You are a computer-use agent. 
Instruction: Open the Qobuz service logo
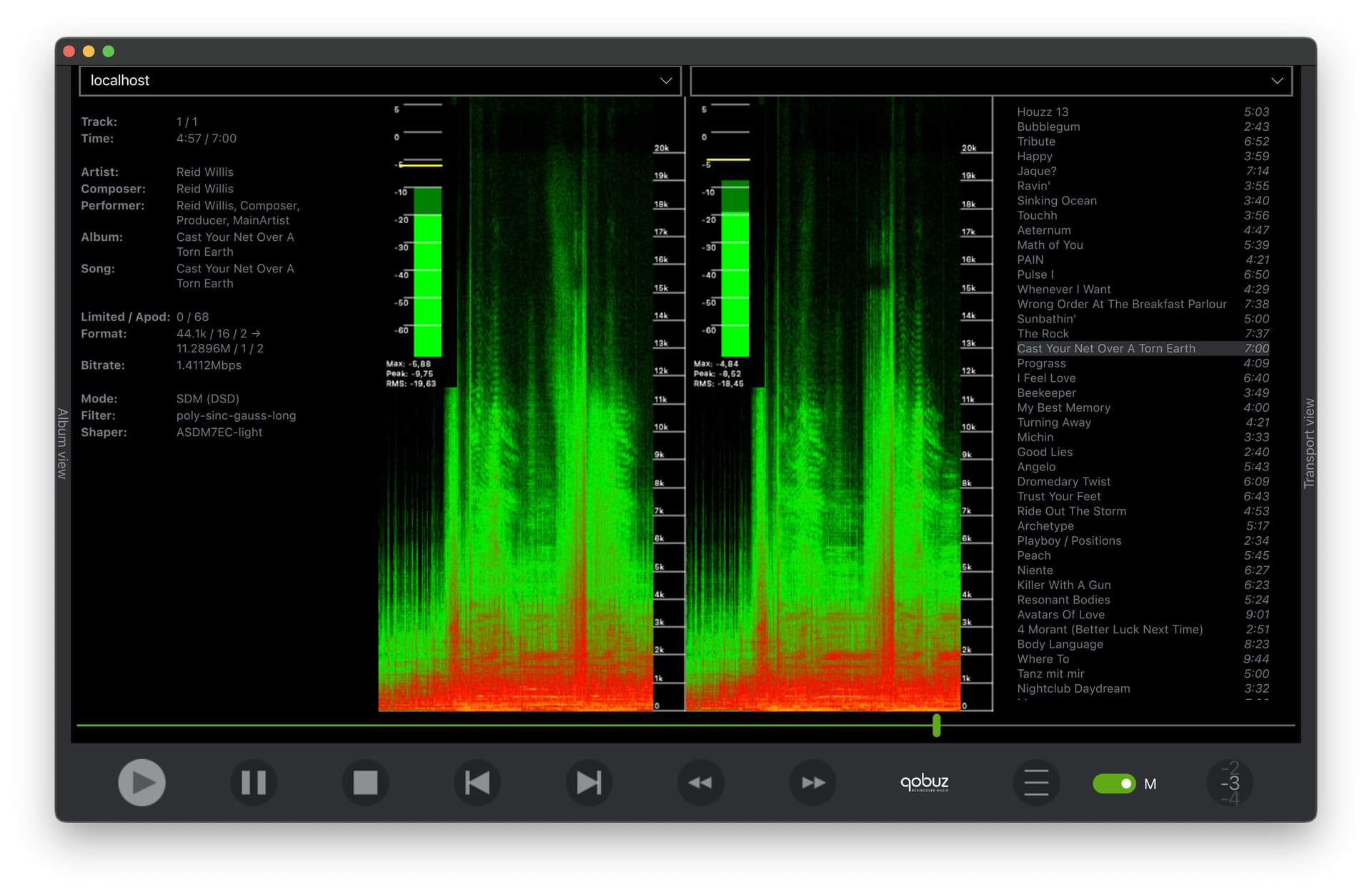click(x=924, y=783)
